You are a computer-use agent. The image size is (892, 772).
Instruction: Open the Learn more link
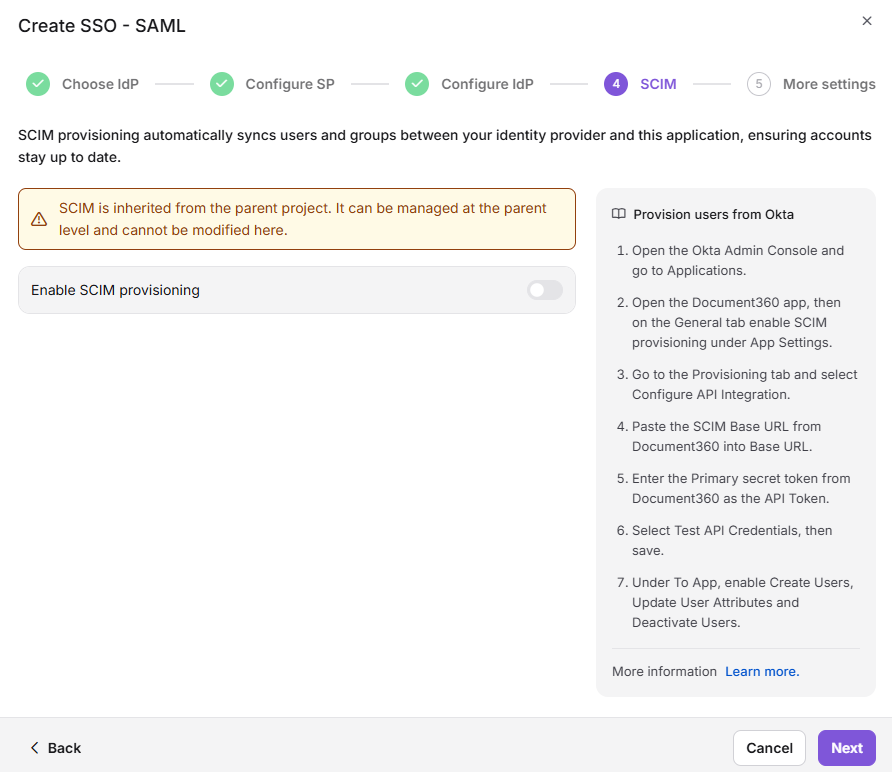762,671
